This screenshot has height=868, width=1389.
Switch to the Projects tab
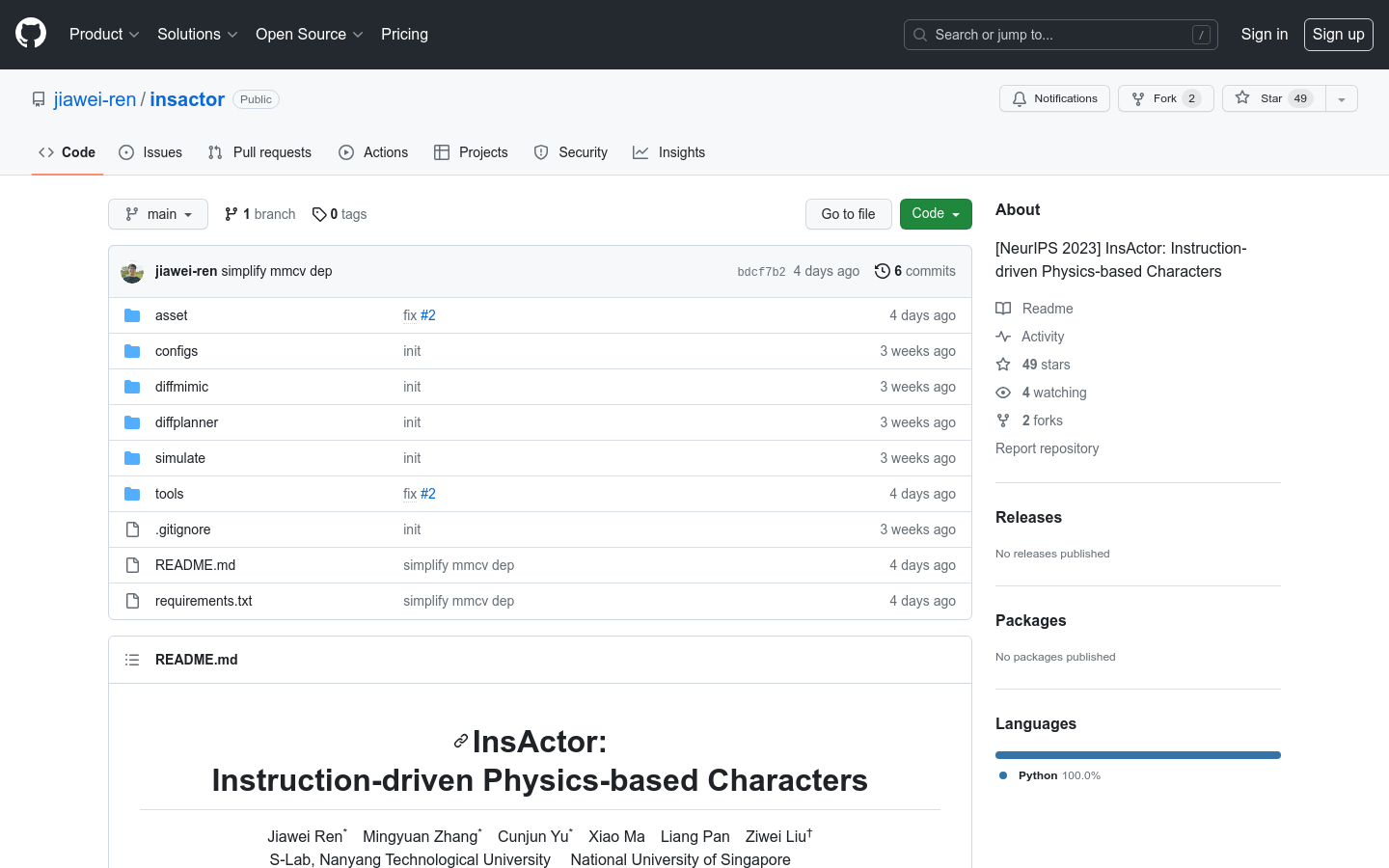[x=471, y=152]
